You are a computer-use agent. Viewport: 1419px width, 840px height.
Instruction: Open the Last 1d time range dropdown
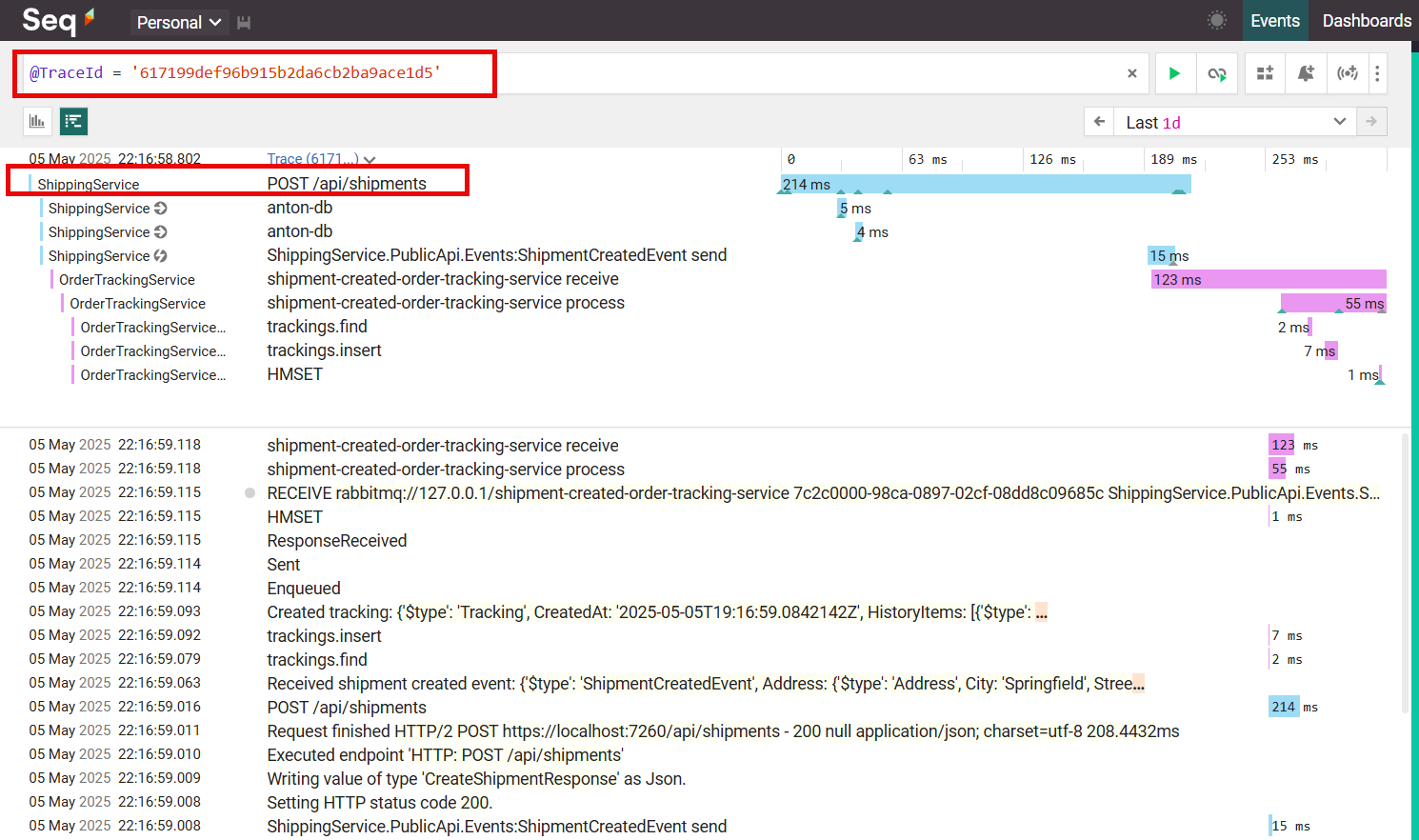[1235, 122]
